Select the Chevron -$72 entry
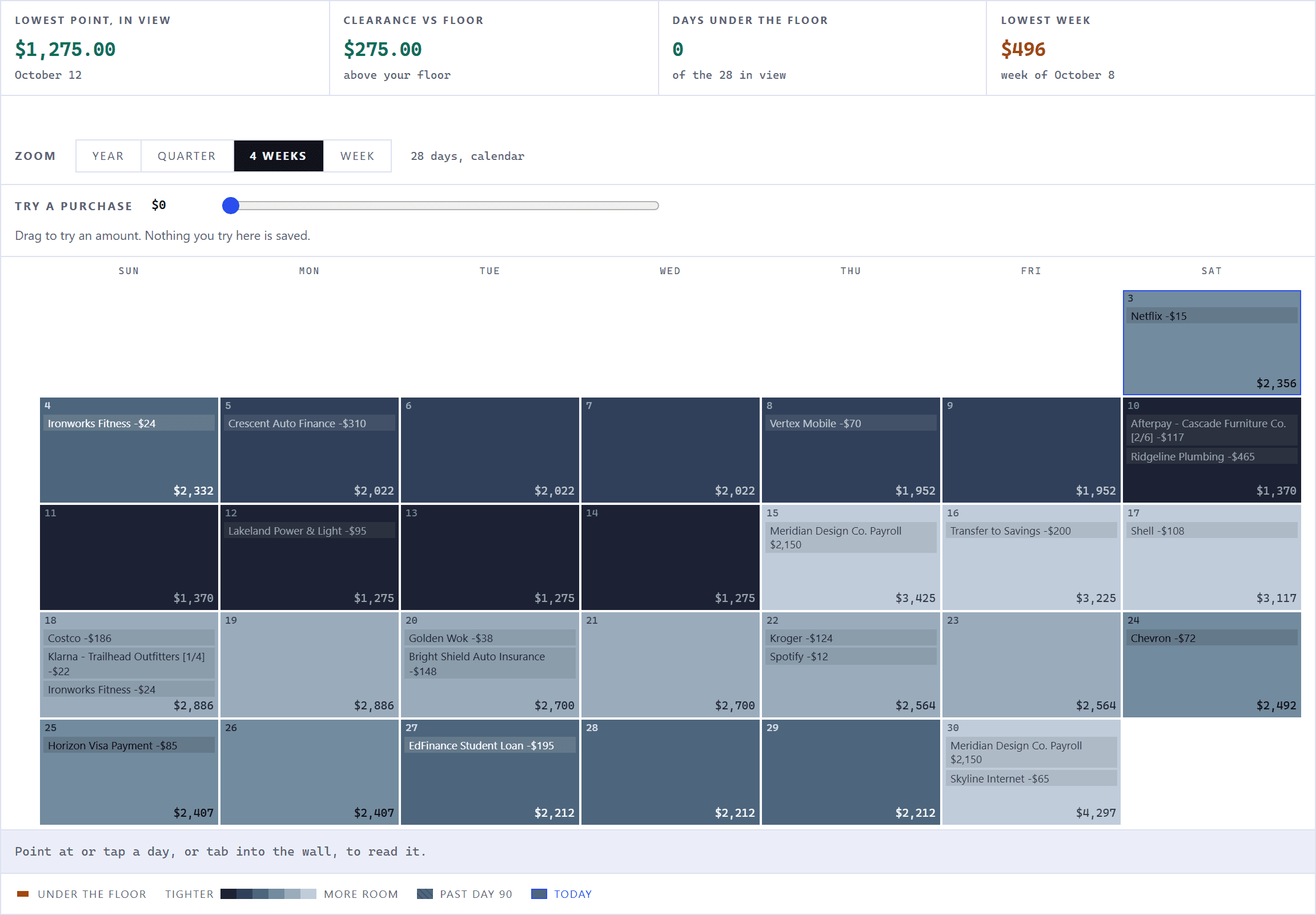1316x915 pixels. click(x=1211, y=637)
